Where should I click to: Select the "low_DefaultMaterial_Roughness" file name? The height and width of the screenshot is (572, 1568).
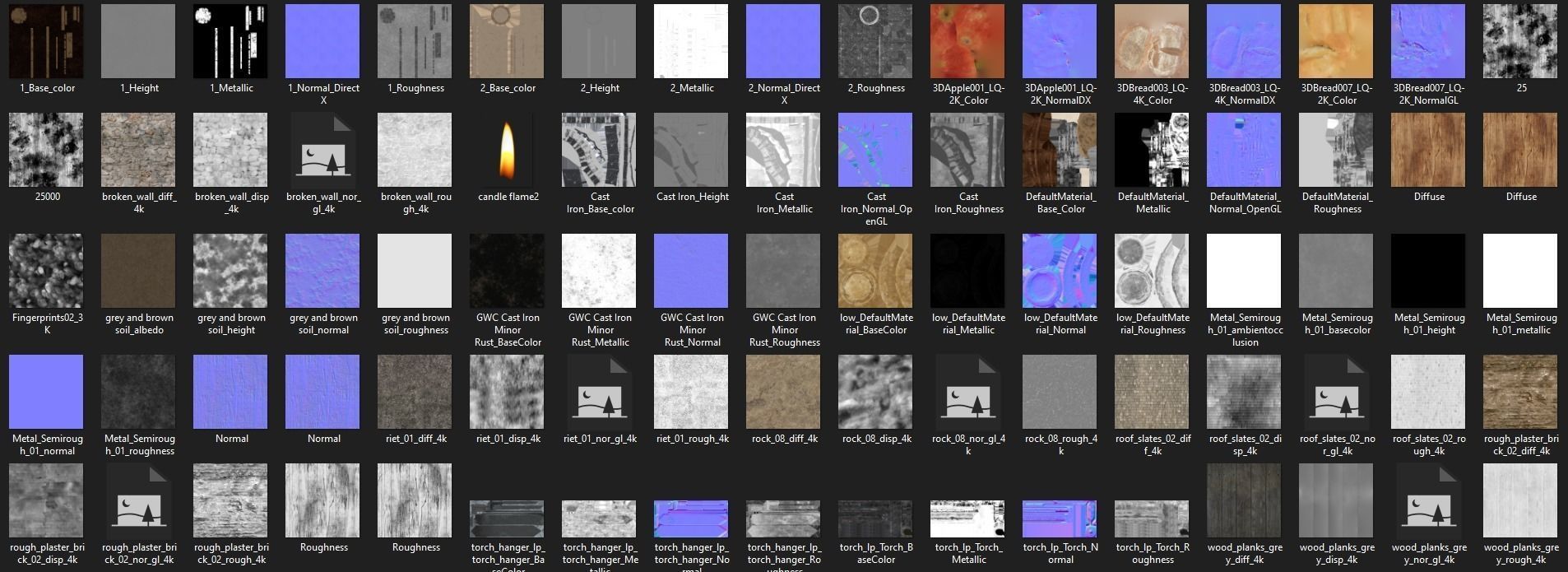1153,323
